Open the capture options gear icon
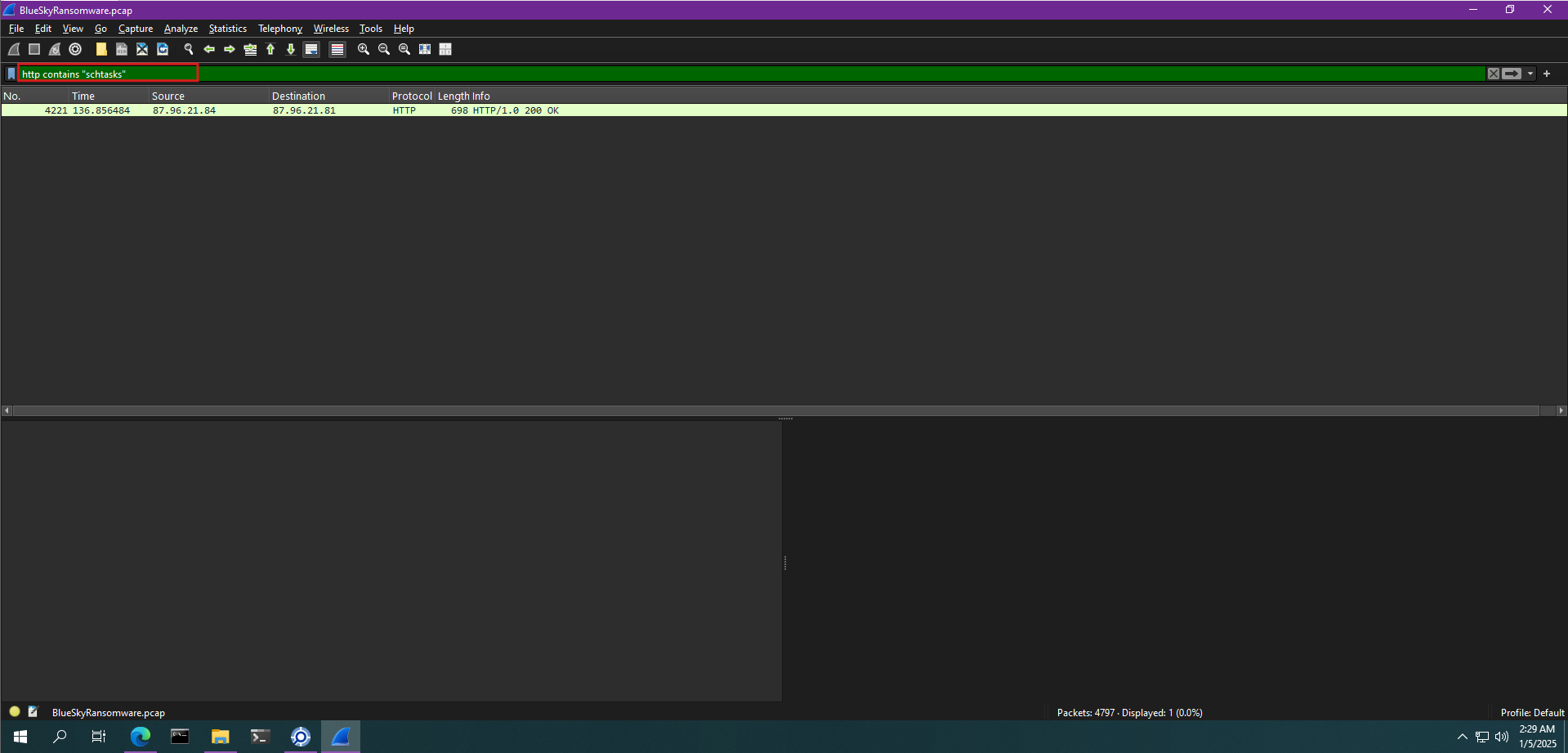Image resolution: width=1568 pixels, height=753 pixels. coord(75,49)
